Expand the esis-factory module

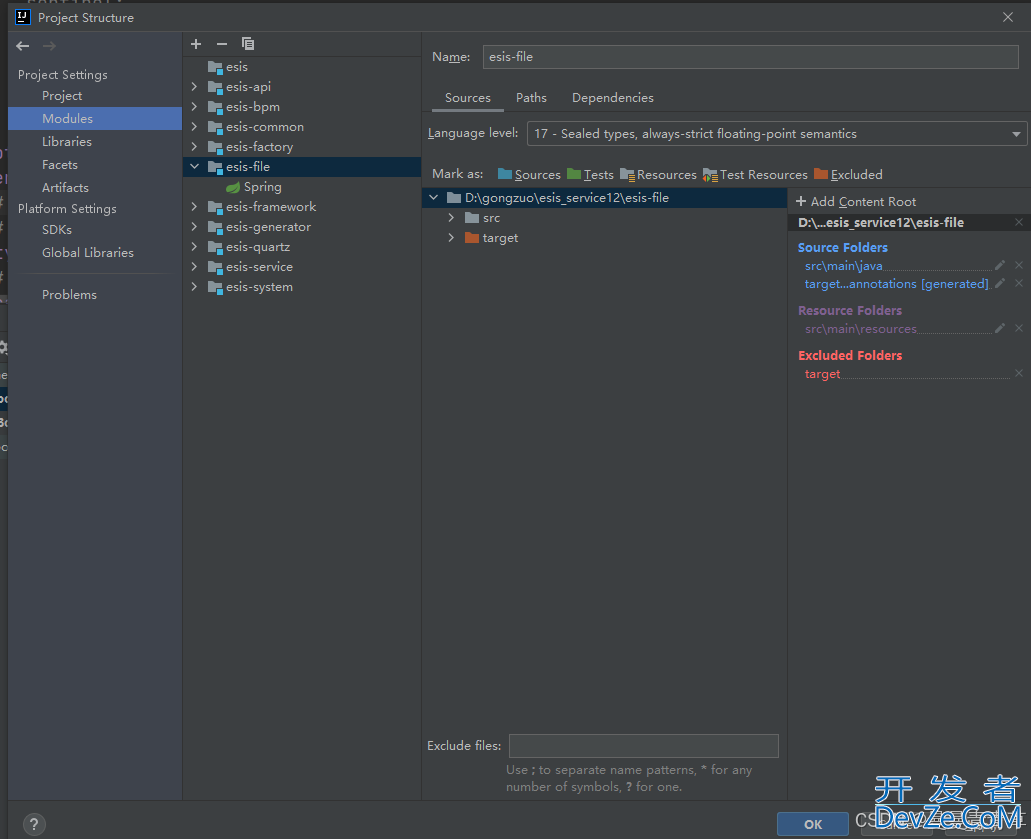pyautogui.click(x=194, y=147)
